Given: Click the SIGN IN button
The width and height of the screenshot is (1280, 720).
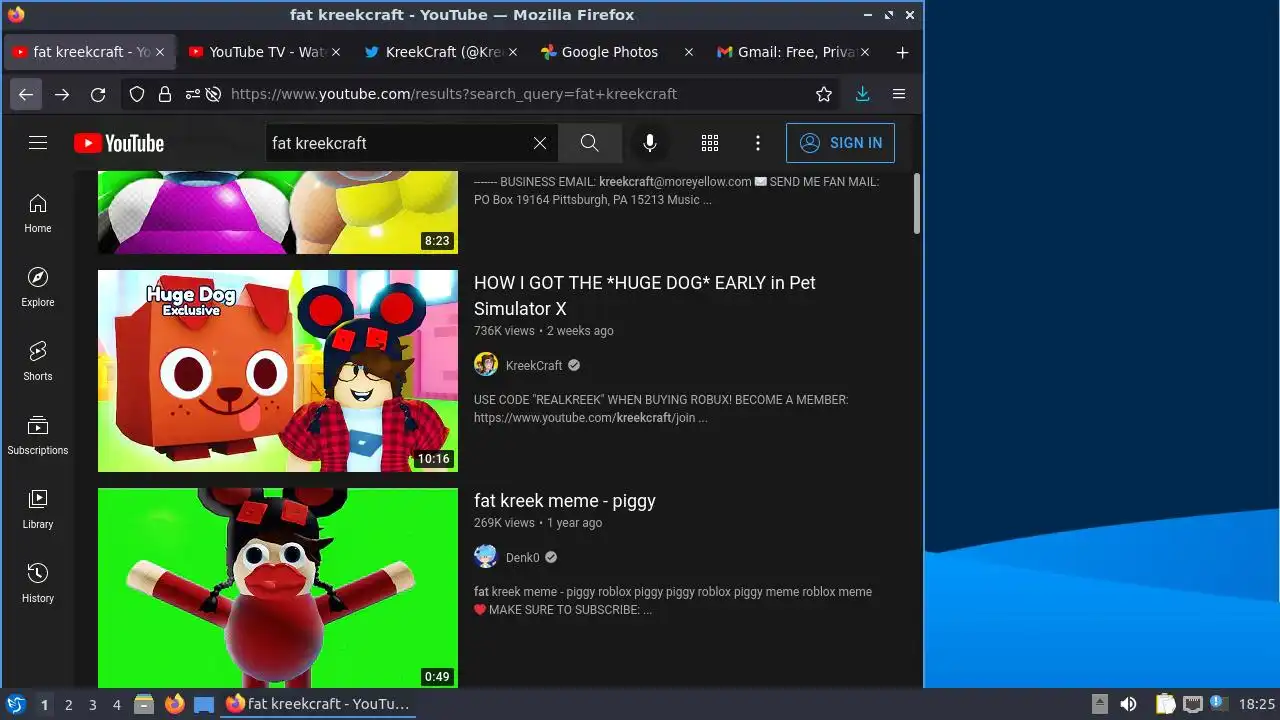Looking at the screenshot, I should point(840,143).
